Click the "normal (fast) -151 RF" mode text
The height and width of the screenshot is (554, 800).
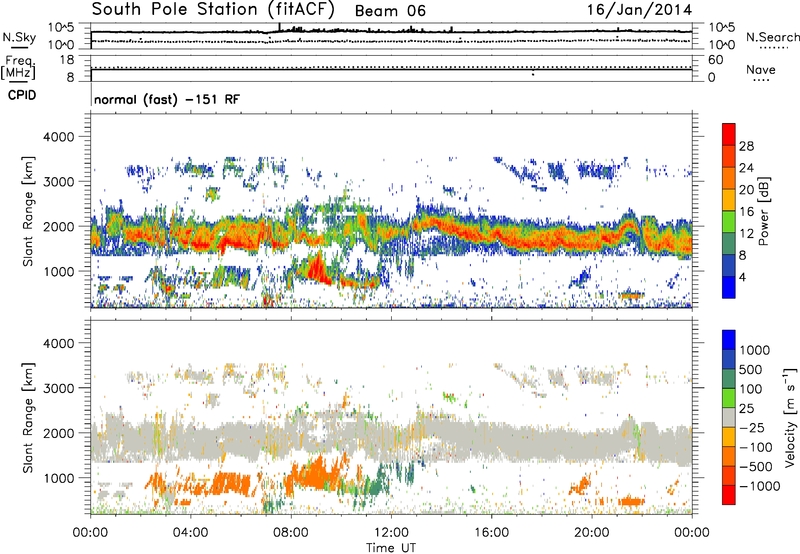tap(166, 99)
